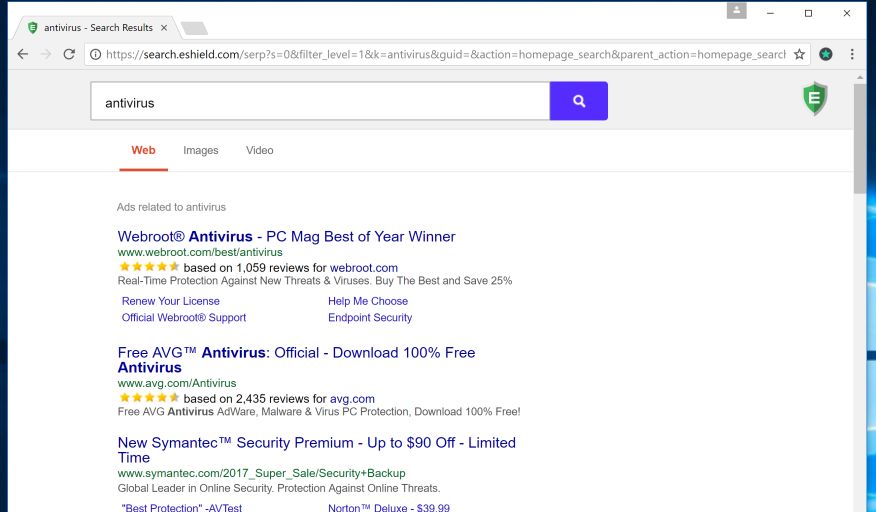Open a new browser tab
The image size is (876, 512).
pyautogui.click(x=194, y=28)
